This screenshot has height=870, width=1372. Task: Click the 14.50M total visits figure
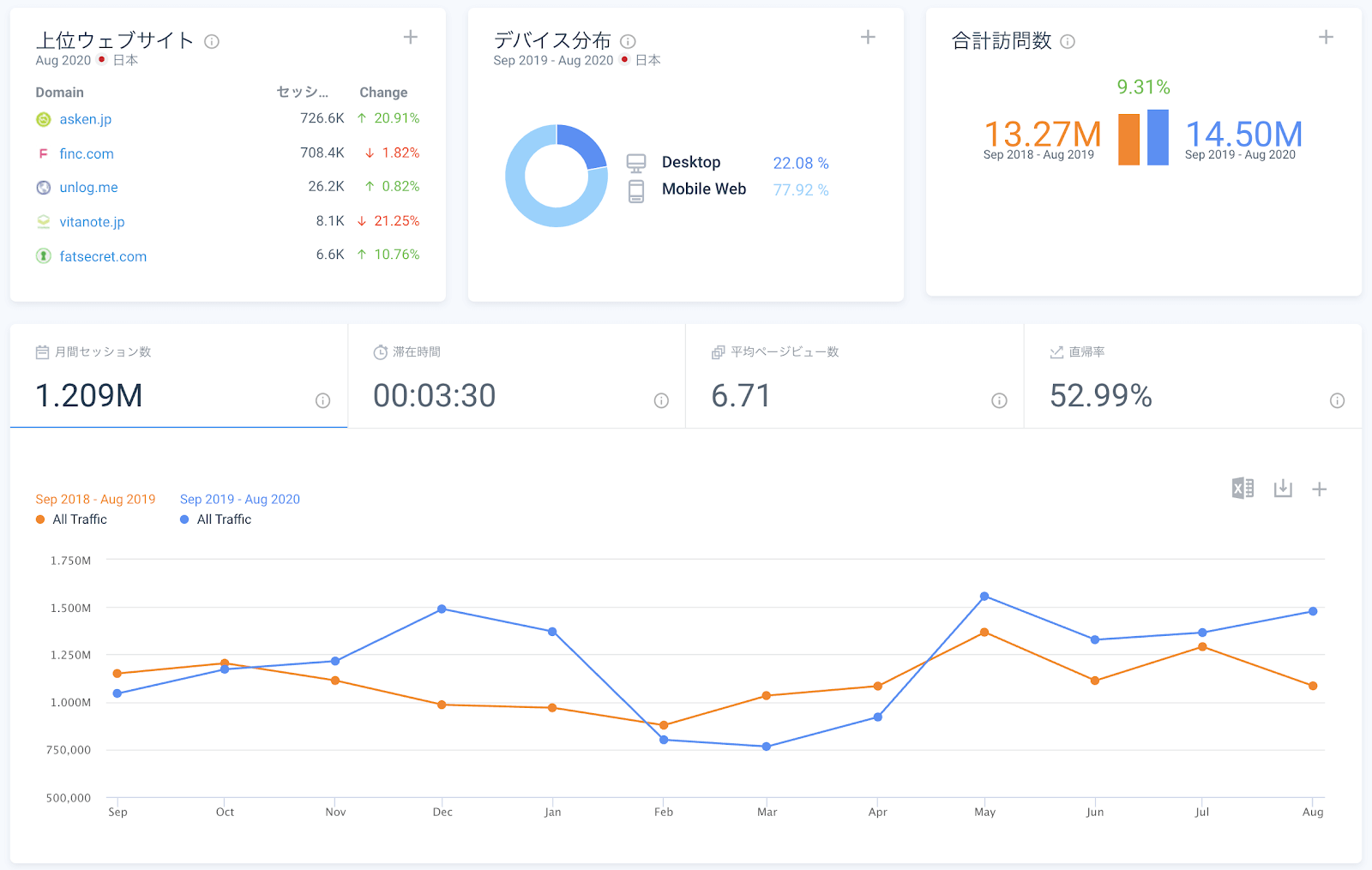(x=1244, y=134)
